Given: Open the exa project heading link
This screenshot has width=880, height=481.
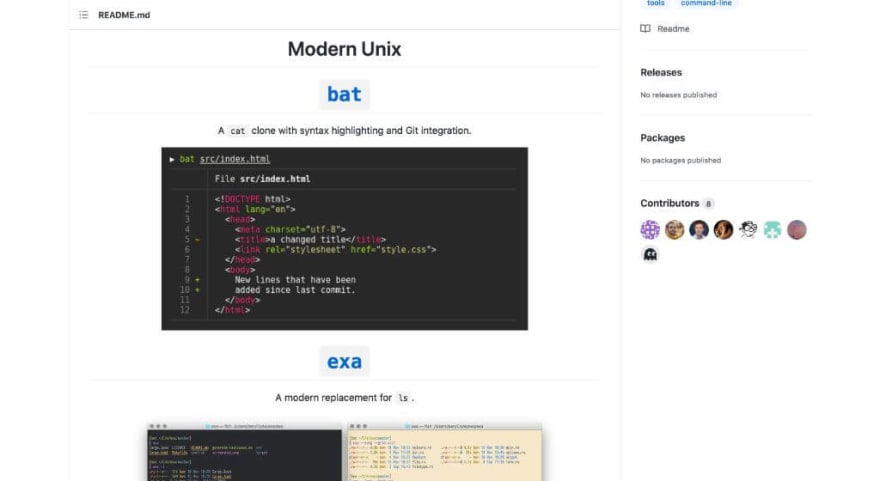Looking at the screenshot, I should (344, 361).
